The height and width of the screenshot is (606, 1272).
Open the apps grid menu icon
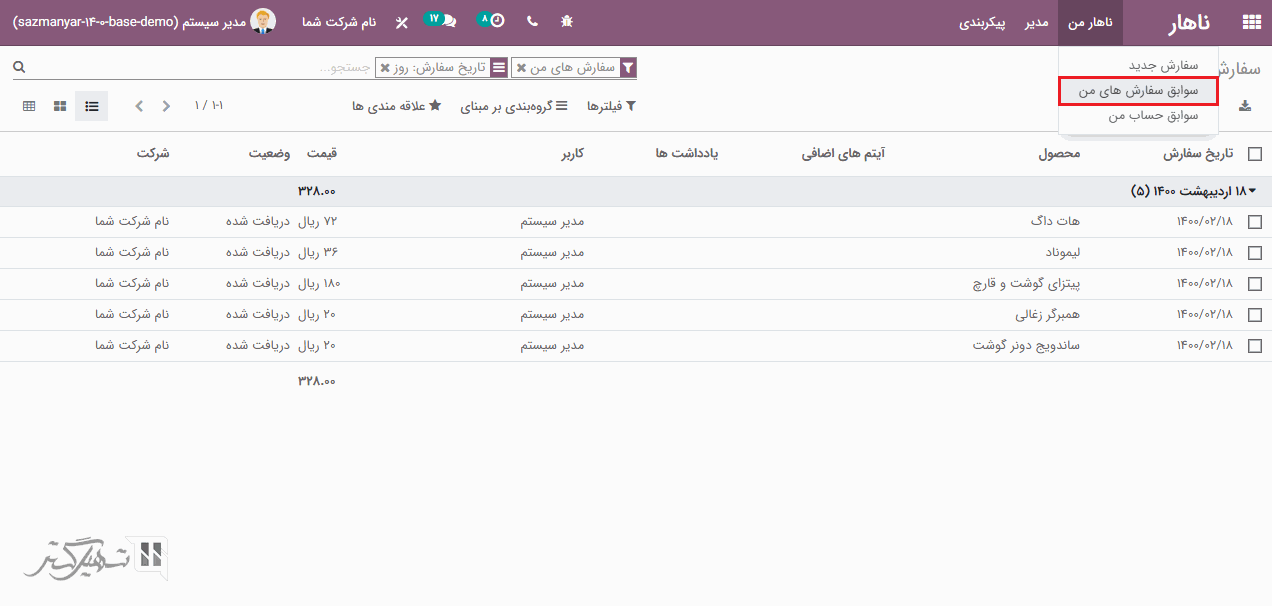coord(1250,22)
